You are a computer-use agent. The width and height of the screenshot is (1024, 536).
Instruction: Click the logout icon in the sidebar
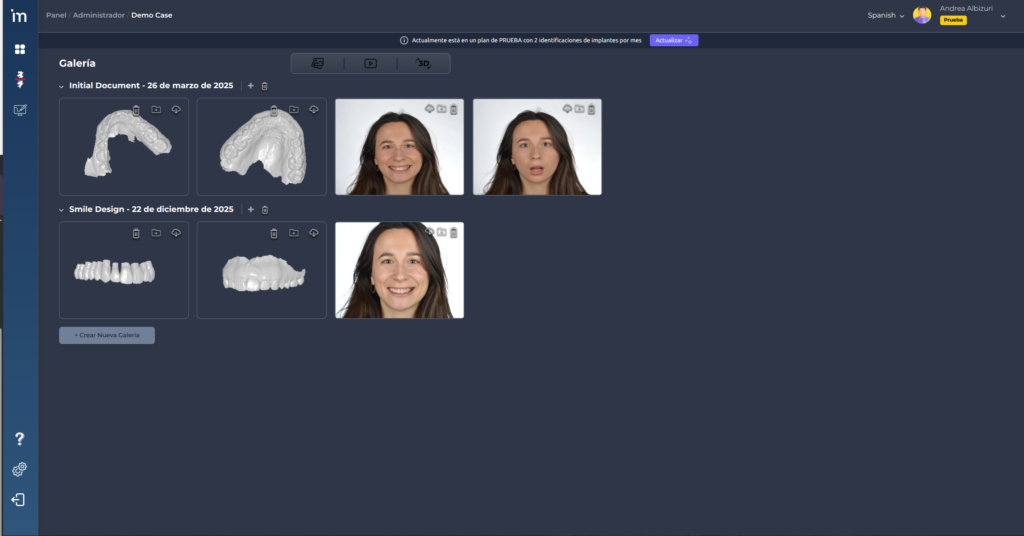pos(19,499)
